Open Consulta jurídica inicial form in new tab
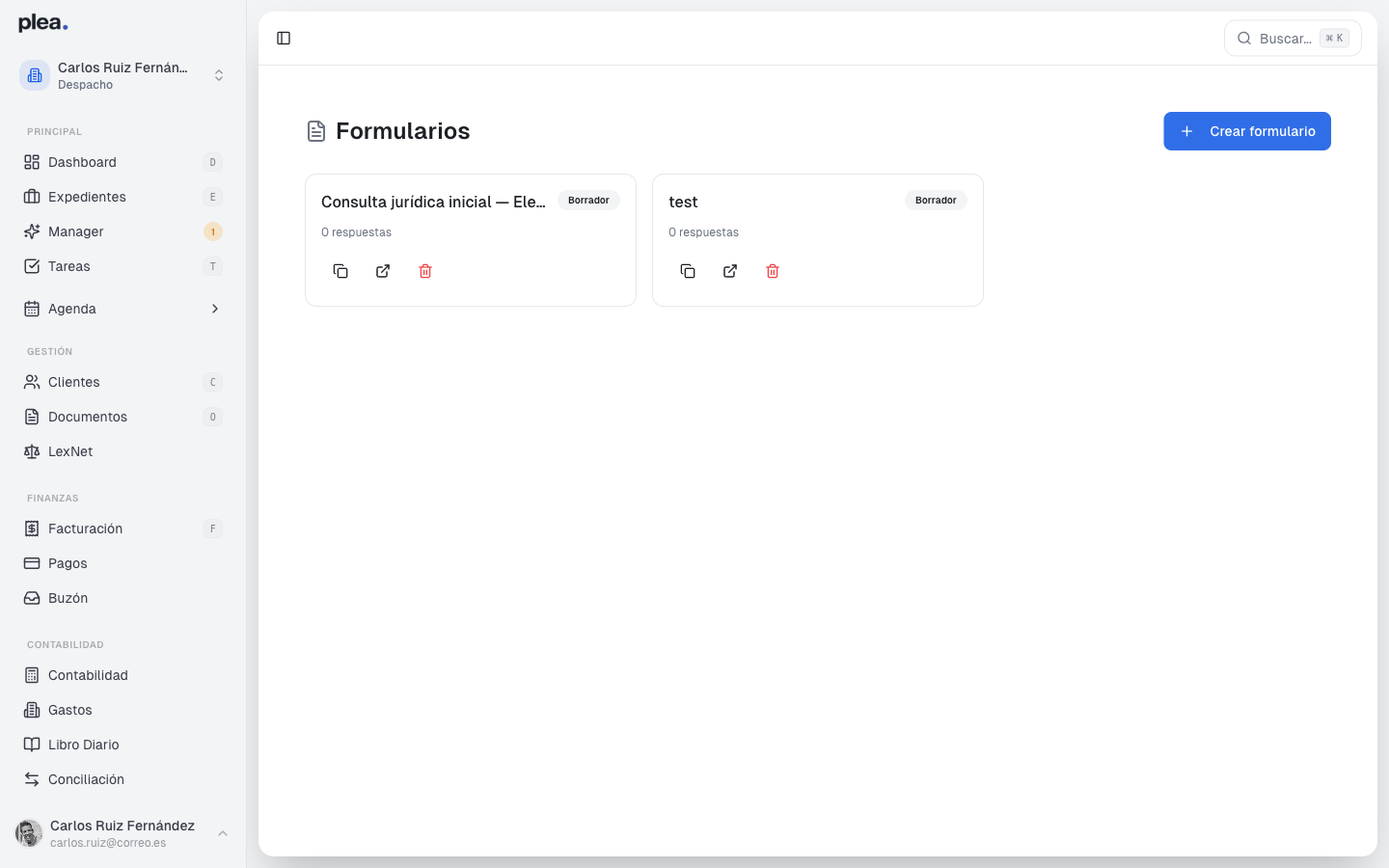This screenshot has height=868, width=1389. click(383, 271)
